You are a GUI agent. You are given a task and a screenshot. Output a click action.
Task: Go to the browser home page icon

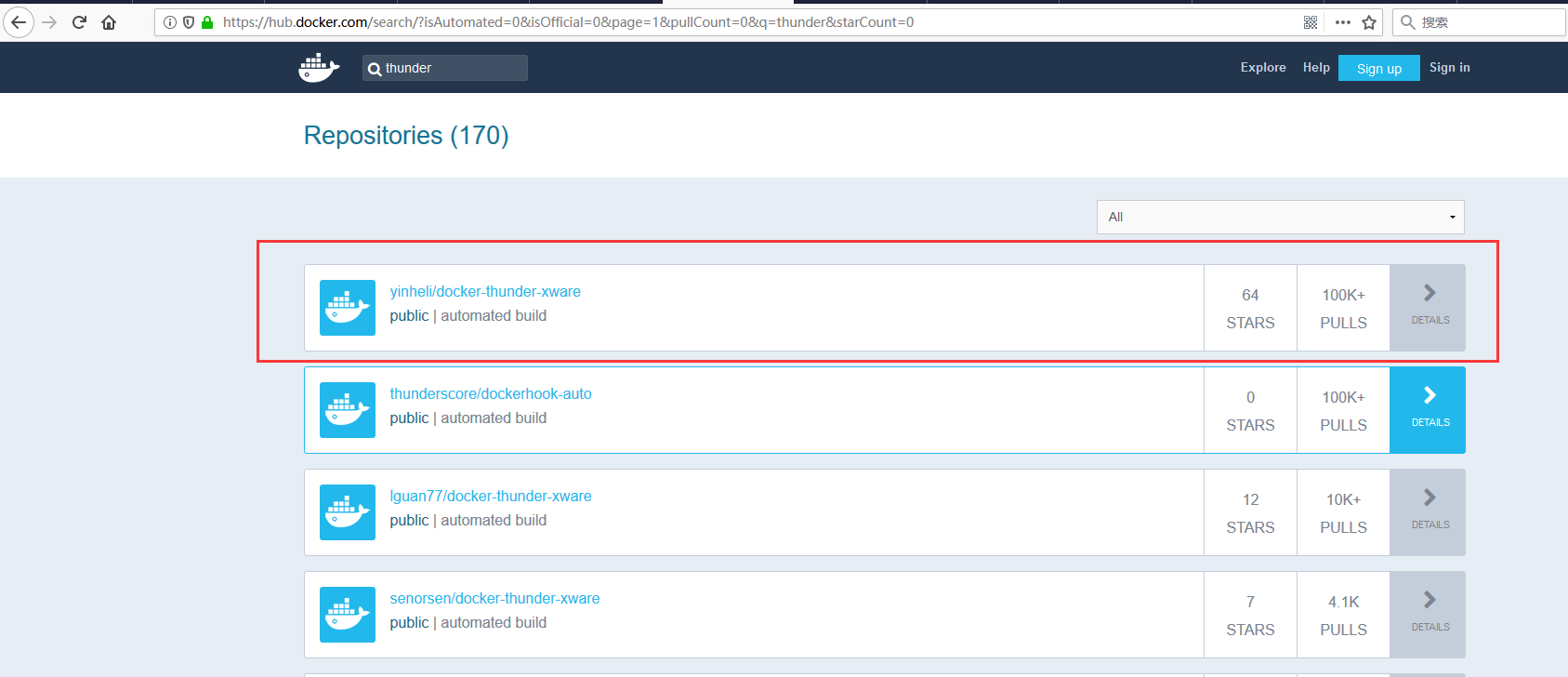click(109, 22)
